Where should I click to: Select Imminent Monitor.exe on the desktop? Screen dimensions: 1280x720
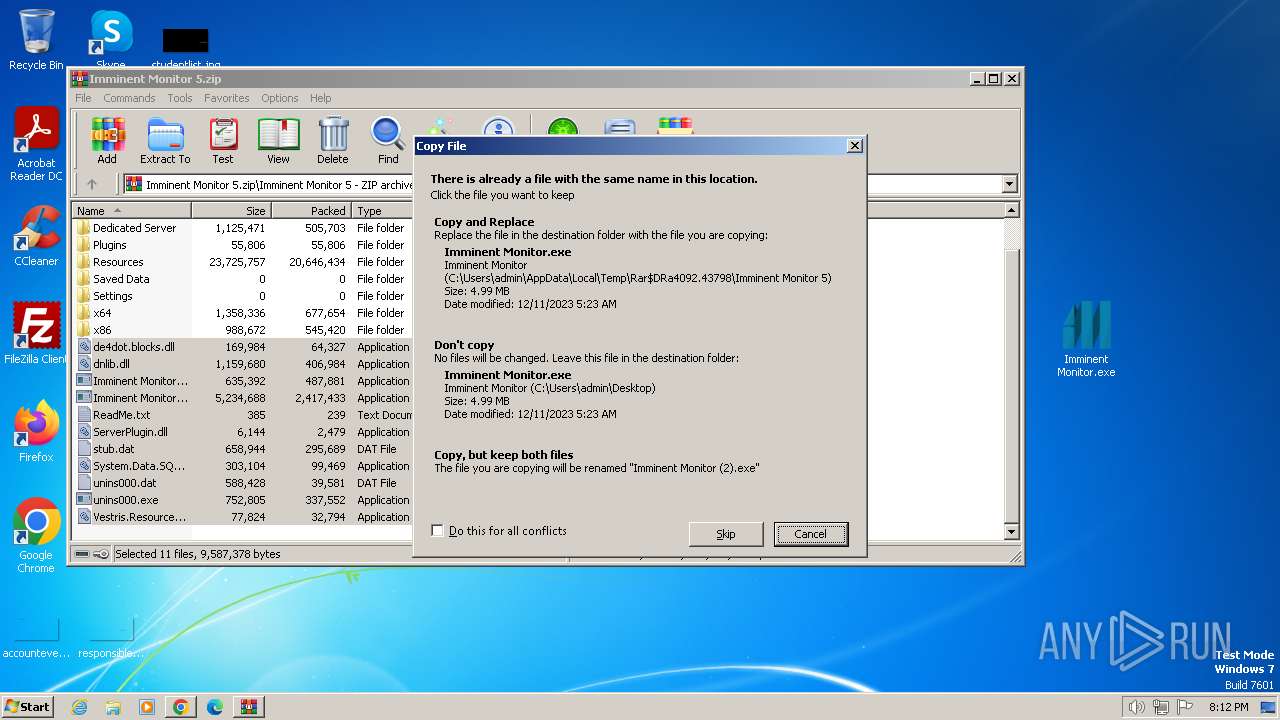point(1086,339)
